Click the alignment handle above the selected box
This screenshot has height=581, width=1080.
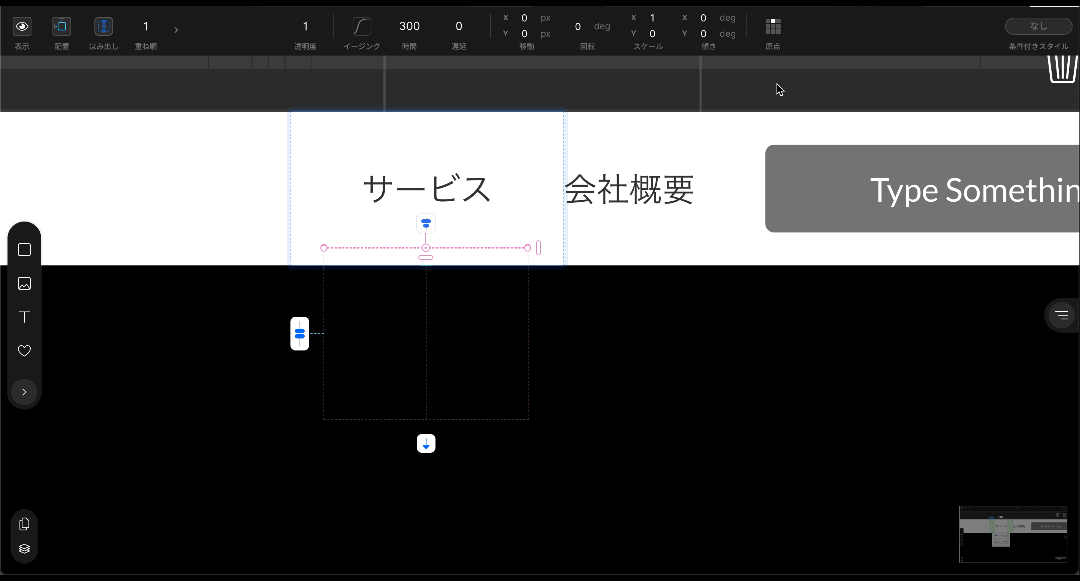[426, 223]
